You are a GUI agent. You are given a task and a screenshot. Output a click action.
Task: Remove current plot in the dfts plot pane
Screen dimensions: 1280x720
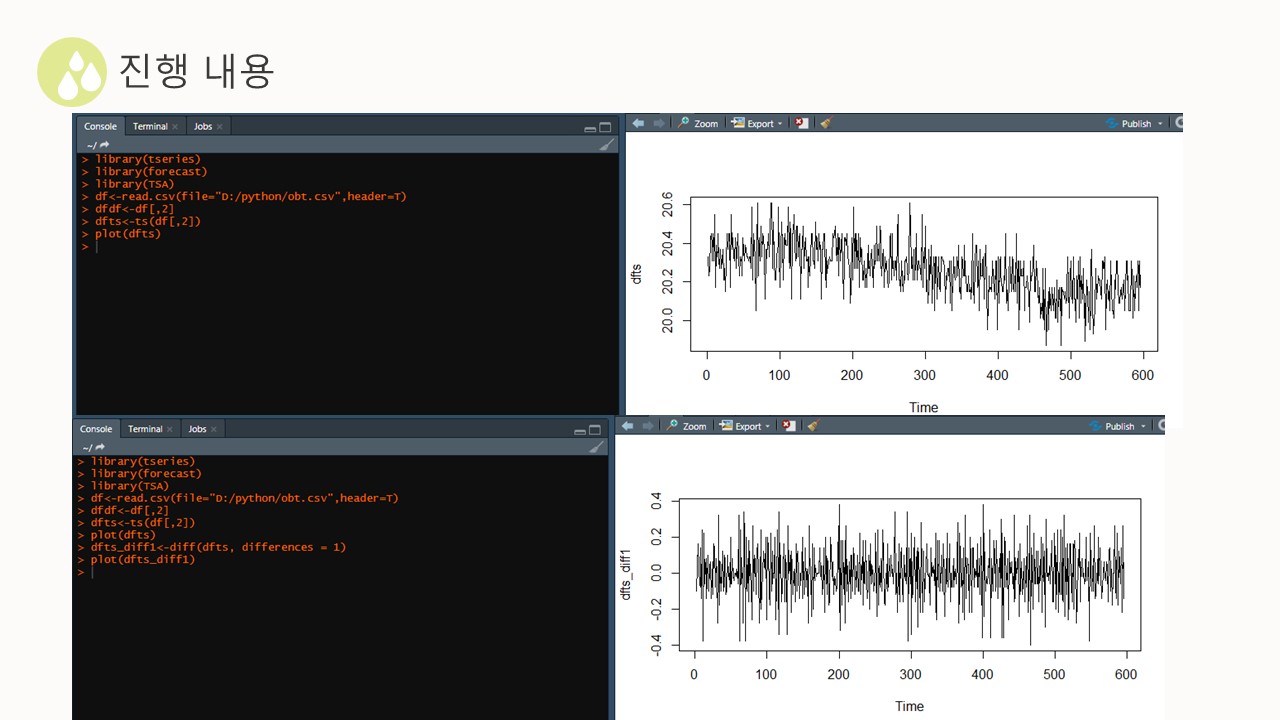(x=802, y=123)
